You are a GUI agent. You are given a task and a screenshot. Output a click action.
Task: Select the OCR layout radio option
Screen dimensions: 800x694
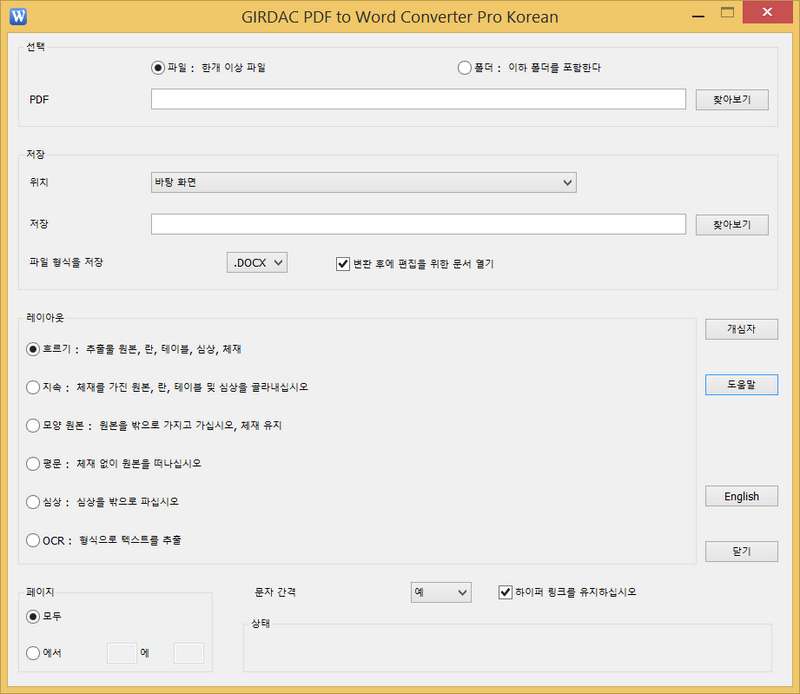point(33,540)
